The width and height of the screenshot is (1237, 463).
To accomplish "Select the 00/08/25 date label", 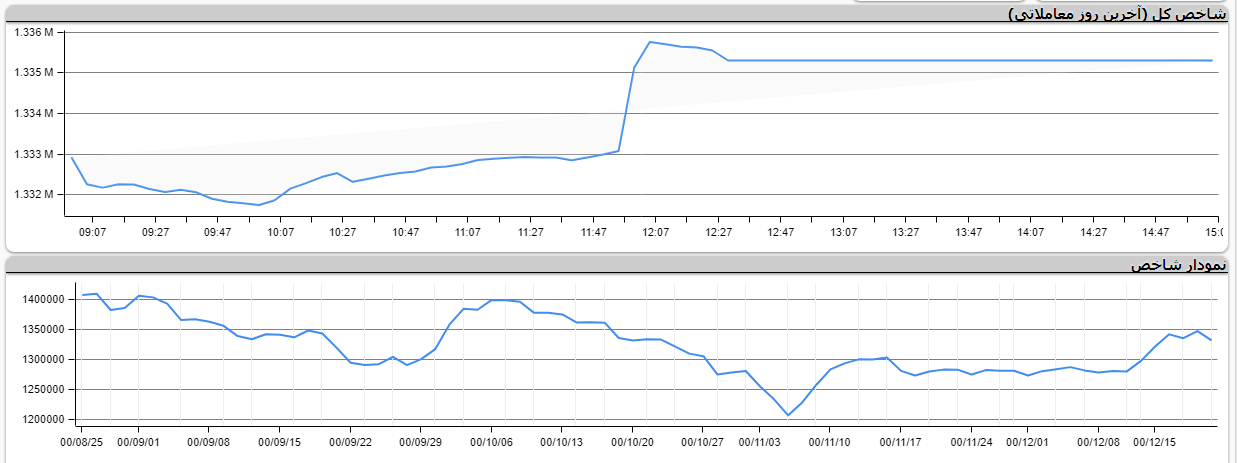I will (x=82, y=441).
